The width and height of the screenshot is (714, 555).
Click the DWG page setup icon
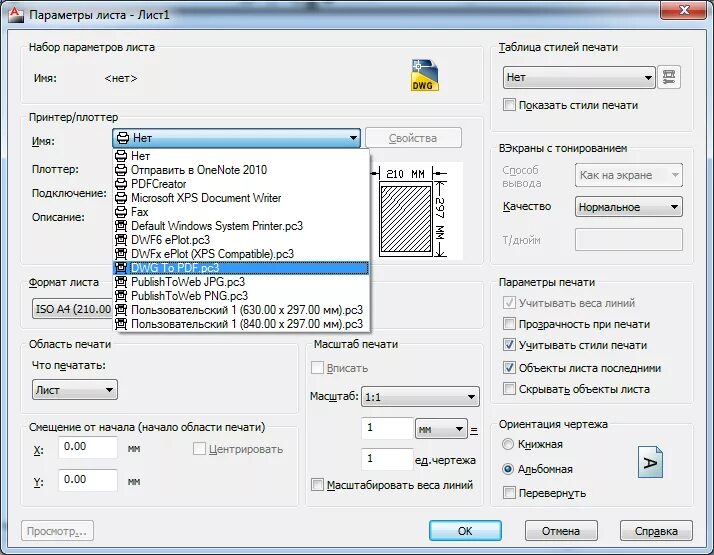tap(424, 75)
